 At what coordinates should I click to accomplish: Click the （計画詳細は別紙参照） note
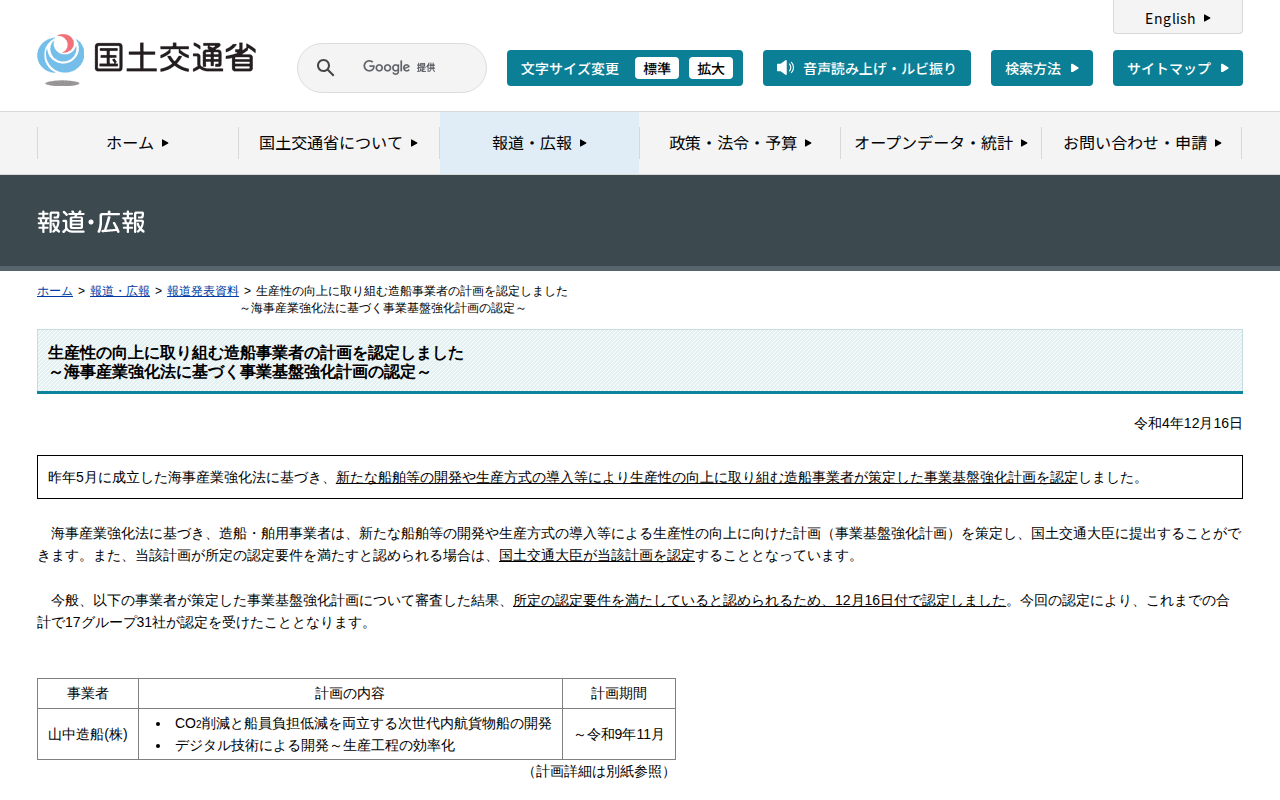[599, 772]
